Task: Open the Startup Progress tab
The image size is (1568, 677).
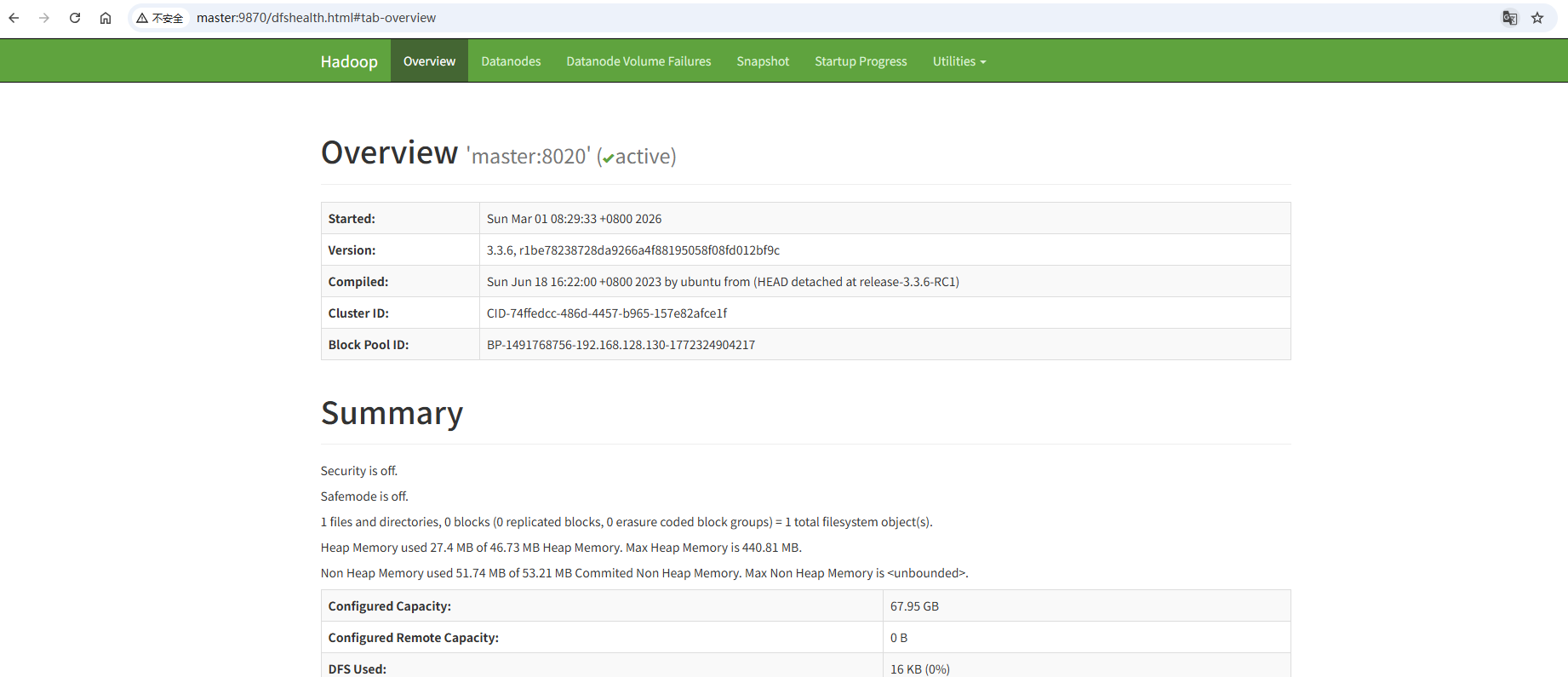Action: pyautogui.click(x=861, y=61)
